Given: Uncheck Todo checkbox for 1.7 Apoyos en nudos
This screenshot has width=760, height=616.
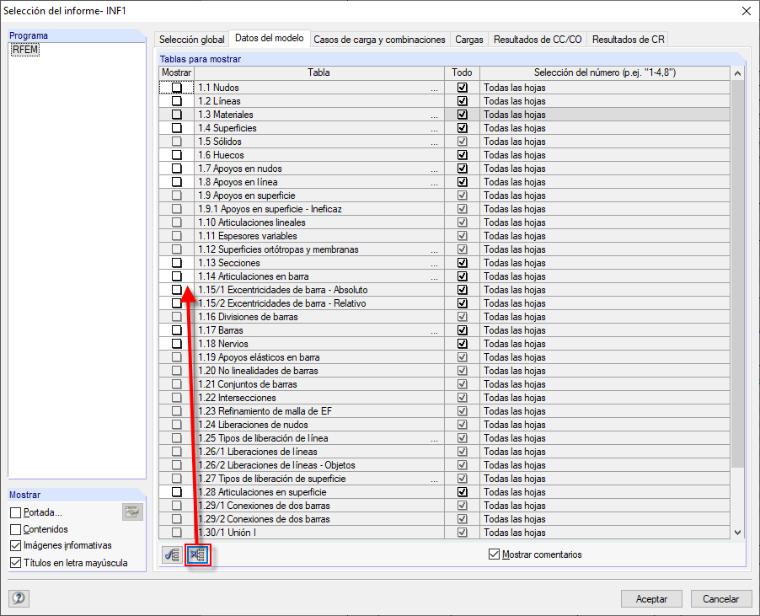Looking at the screenshot, I should tap(462, 168).
